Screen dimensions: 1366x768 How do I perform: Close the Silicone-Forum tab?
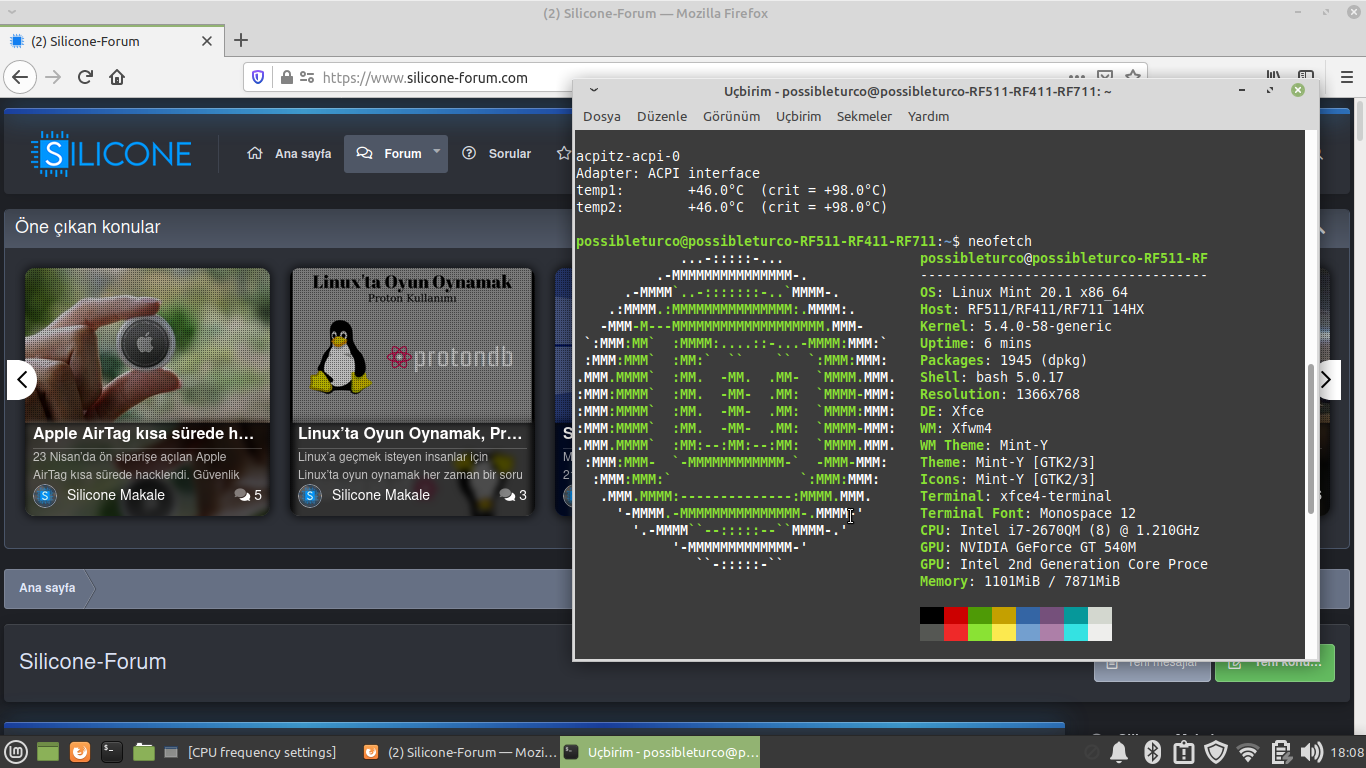click(x=207, y=41)
